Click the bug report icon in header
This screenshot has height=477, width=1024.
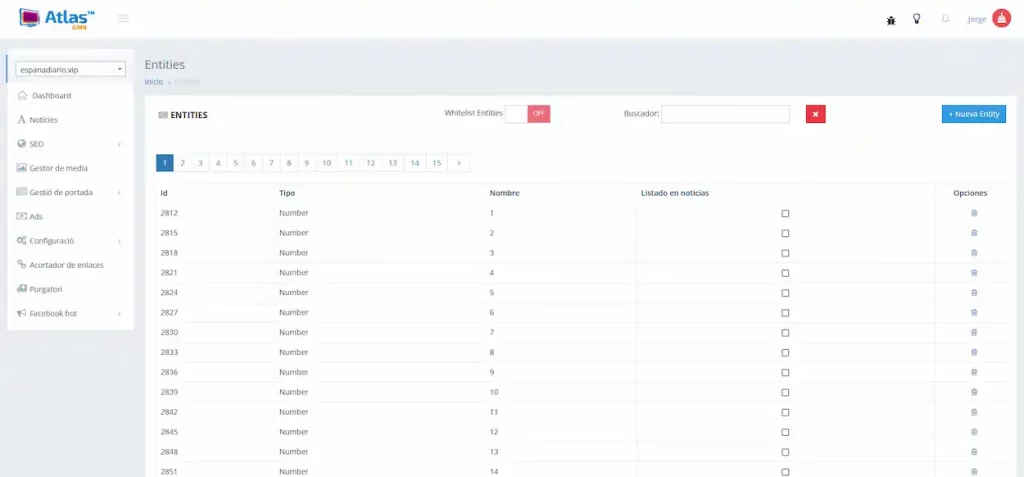pyautogui.click(x=891, y=19)
